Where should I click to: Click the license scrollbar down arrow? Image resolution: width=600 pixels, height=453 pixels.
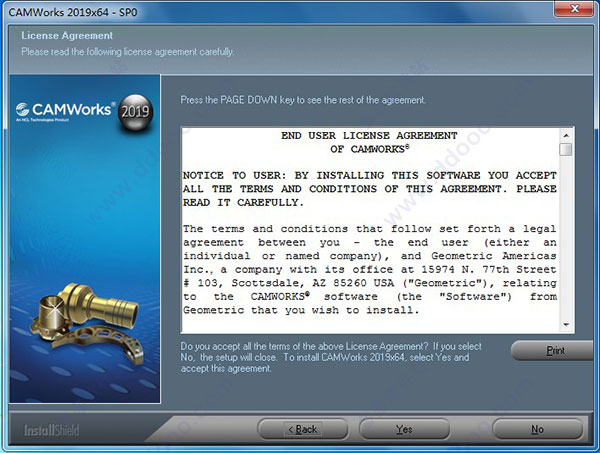(566, 325)
